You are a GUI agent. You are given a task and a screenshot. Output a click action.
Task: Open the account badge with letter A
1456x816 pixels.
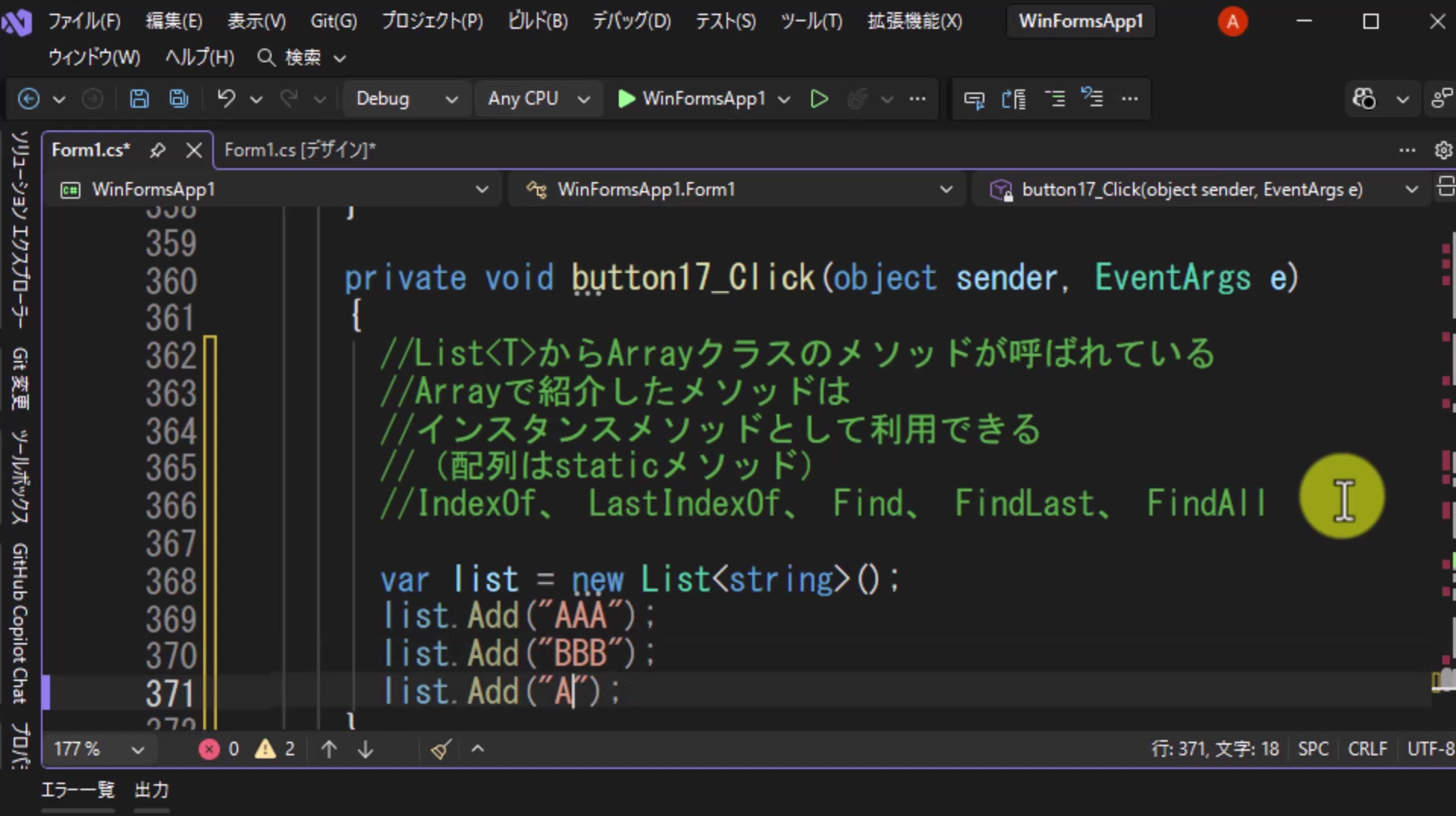pyautogui.click(x=1232, y=21)
